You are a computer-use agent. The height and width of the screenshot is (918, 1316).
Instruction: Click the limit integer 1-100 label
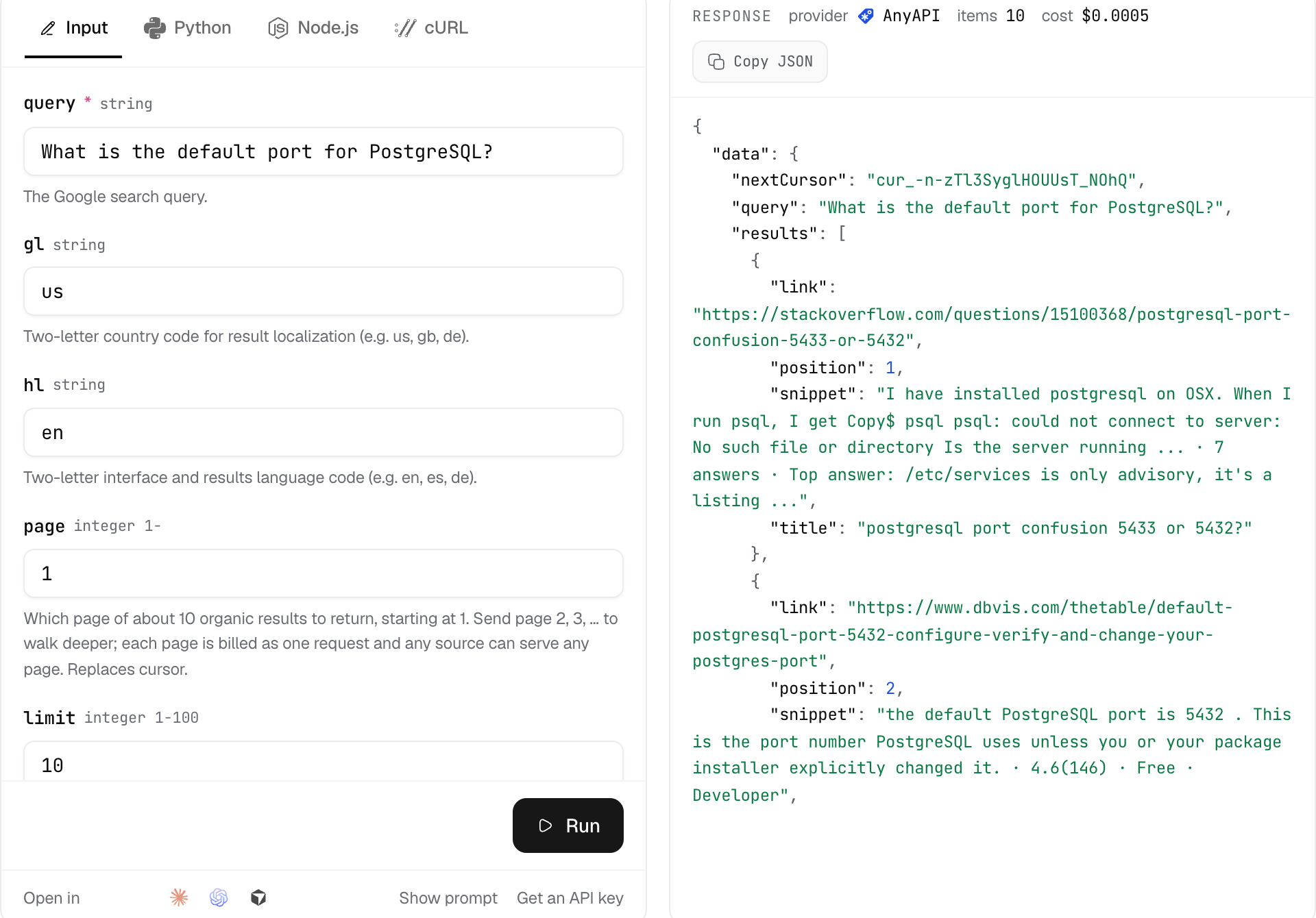coord(111,717)
